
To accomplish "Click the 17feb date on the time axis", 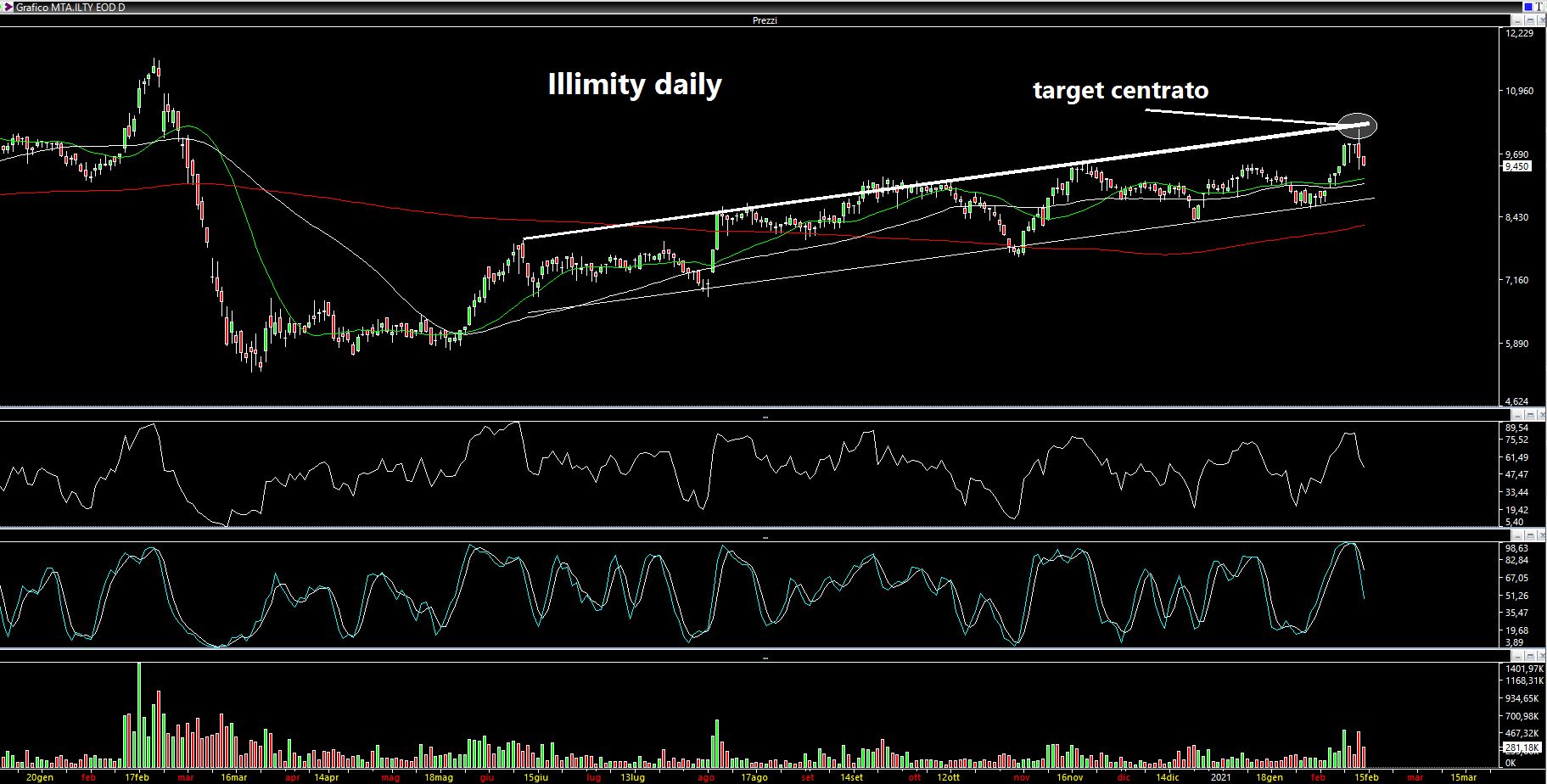I will [x=137, y=777].
